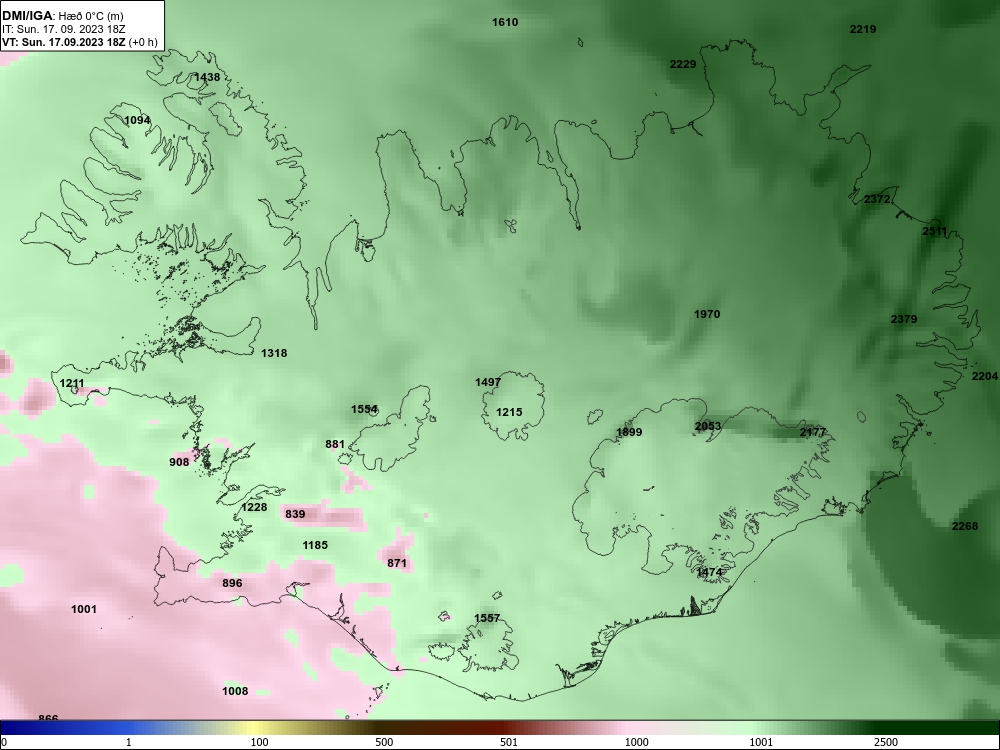This screenshot has height=750, width=1000.
Task: Click the 2177 height value
Action: pos(813,432)
